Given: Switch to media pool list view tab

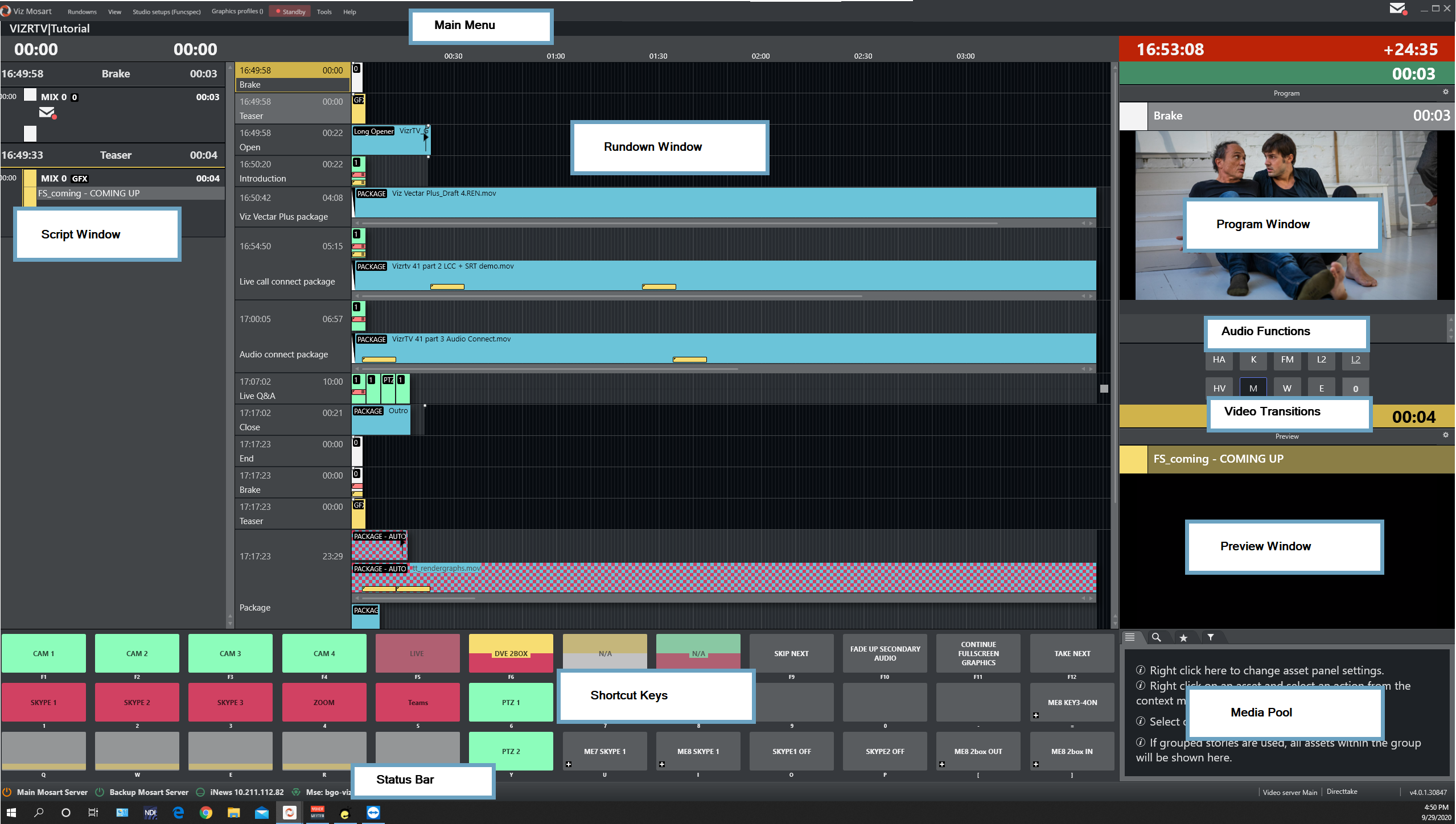Looking at the screenshot, I should [x=1130, y=637].
